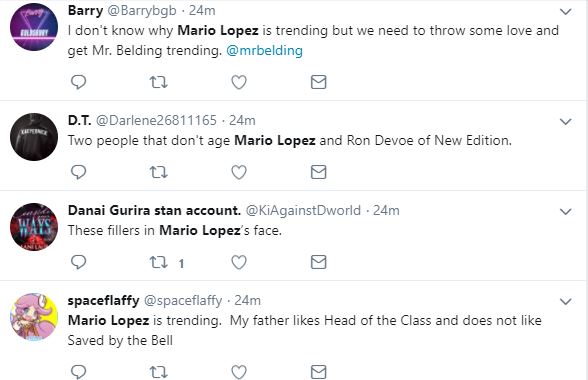This screenshot has height=380, width=588.
Task: Send Barry's tweet via direct message
Action: pos(318,82)
